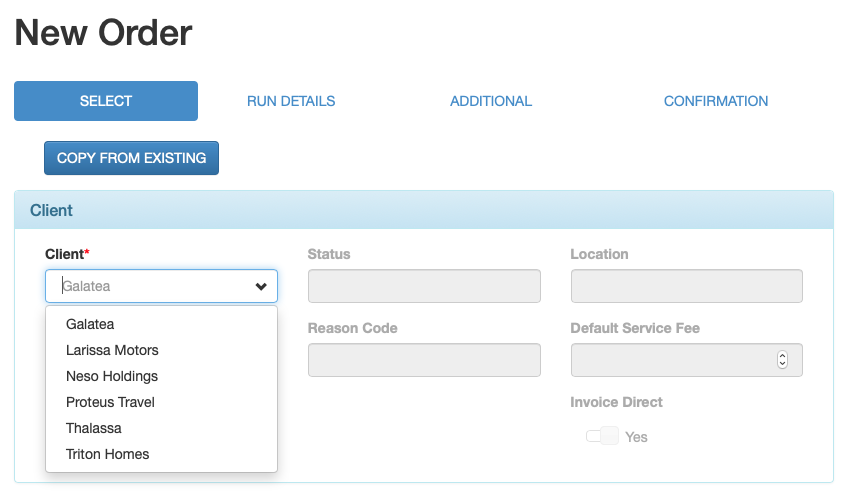Click the Reason Code field

[424, 360]
